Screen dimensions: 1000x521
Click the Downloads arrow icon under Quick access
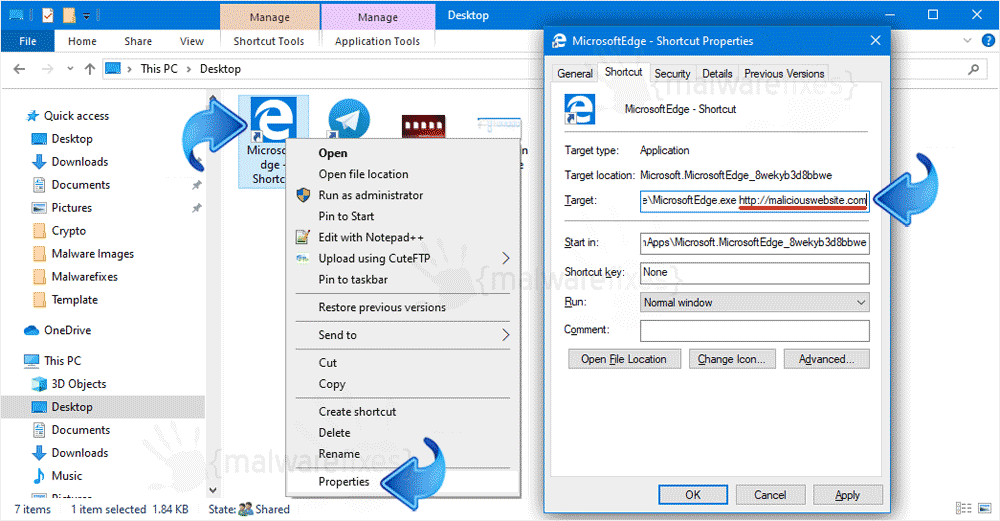tap(40, 162)
